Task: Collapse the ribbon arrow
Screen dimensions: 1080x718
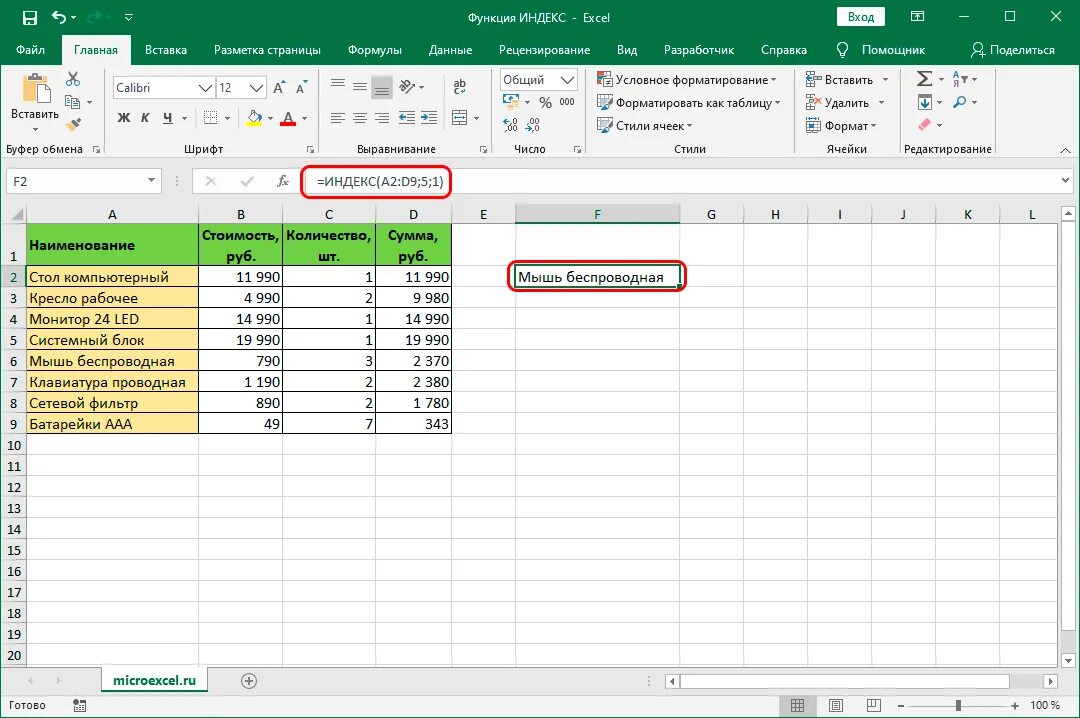Action: (x=1065, y=150)
